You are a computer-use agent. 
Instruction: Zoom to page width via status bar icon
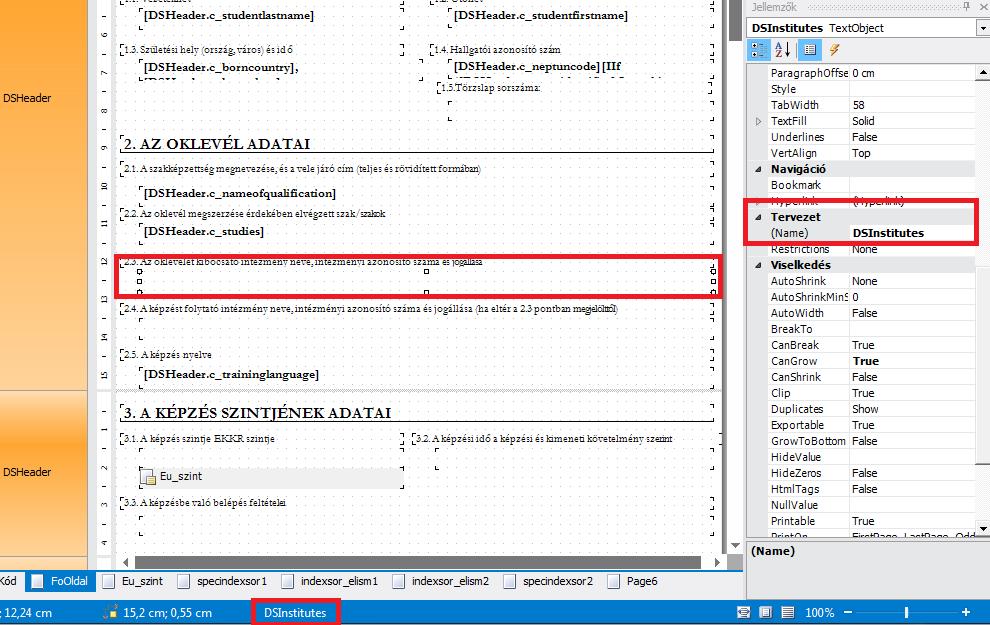pyautogui.click(x=744, y=612)
